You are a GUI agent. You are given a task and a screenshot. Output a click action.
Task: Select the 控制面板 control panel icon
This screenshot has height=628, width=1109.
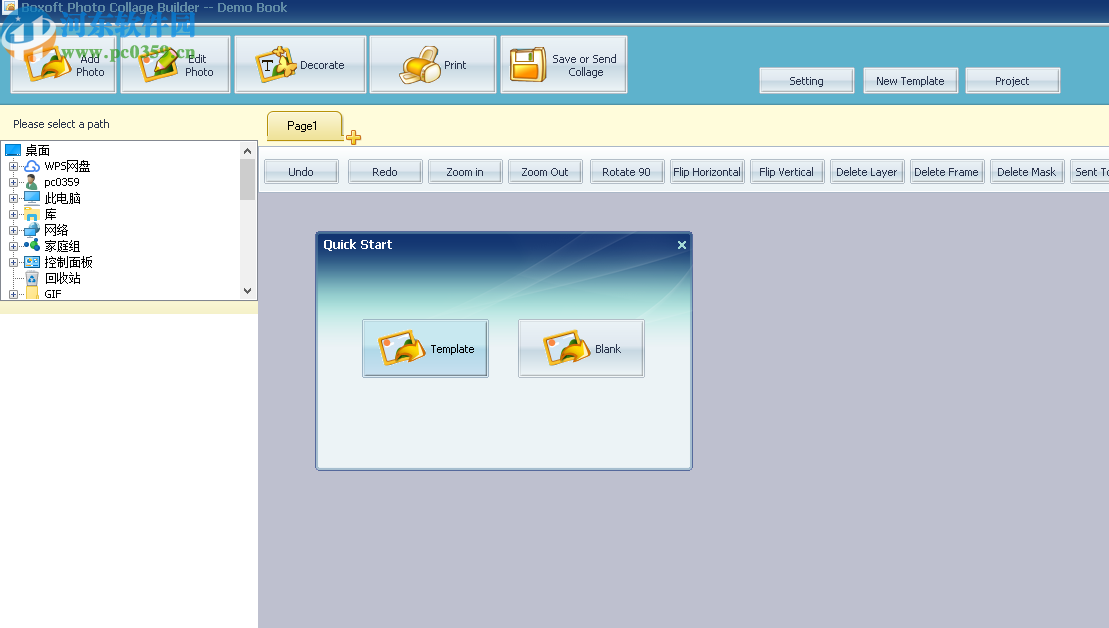pyautogui.click(x=32, y=262)
